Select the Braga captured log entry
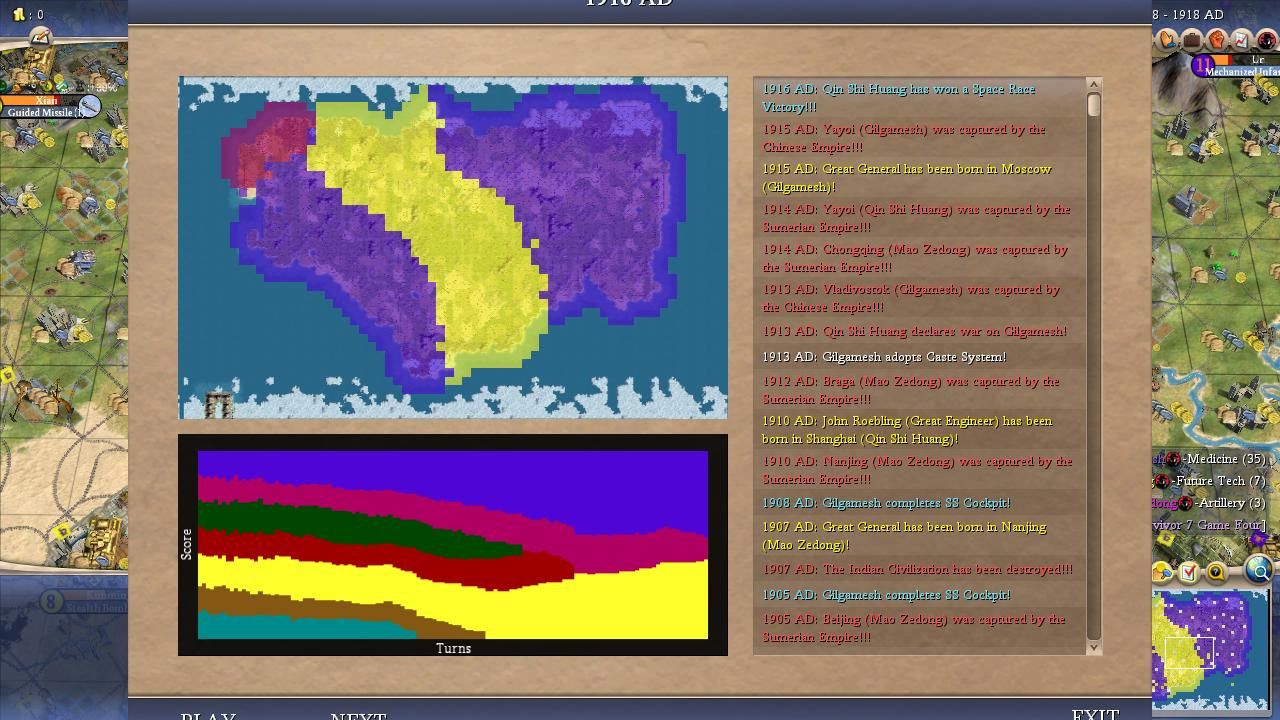The image size is (1280, 720). click(x=919, y=390)
